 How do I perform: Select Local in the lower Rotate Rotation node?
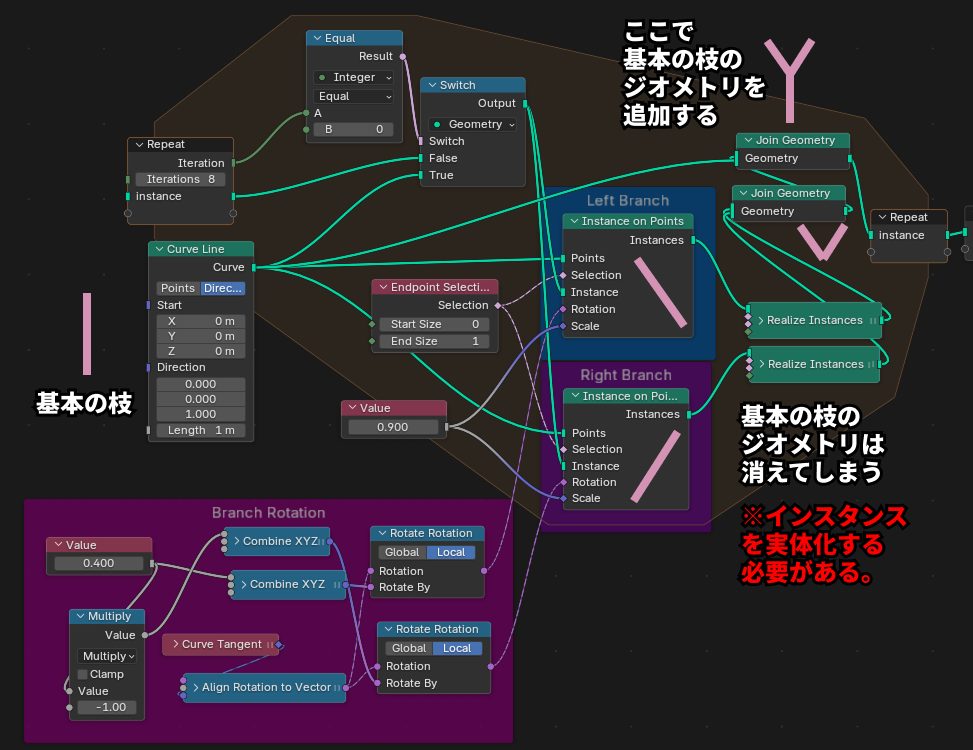[457, 648]
